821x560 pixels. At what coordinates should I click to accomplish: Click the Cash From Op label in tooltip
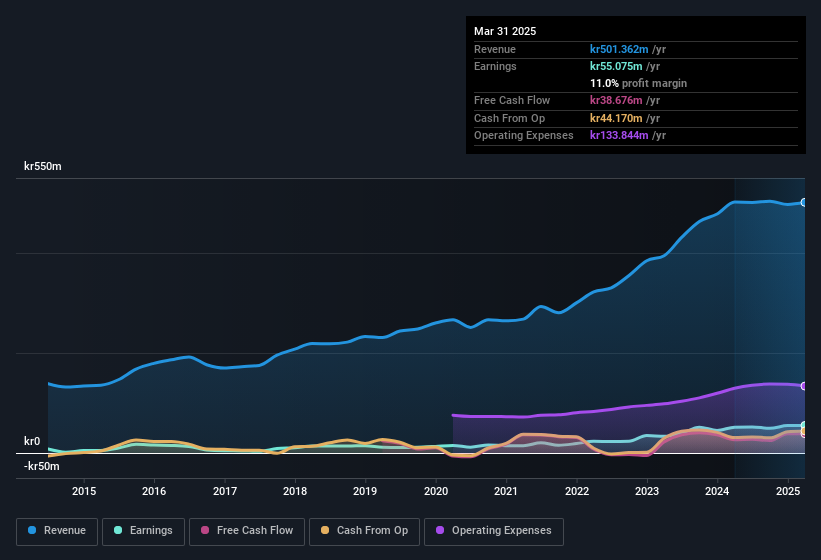[x=509, y=118]
